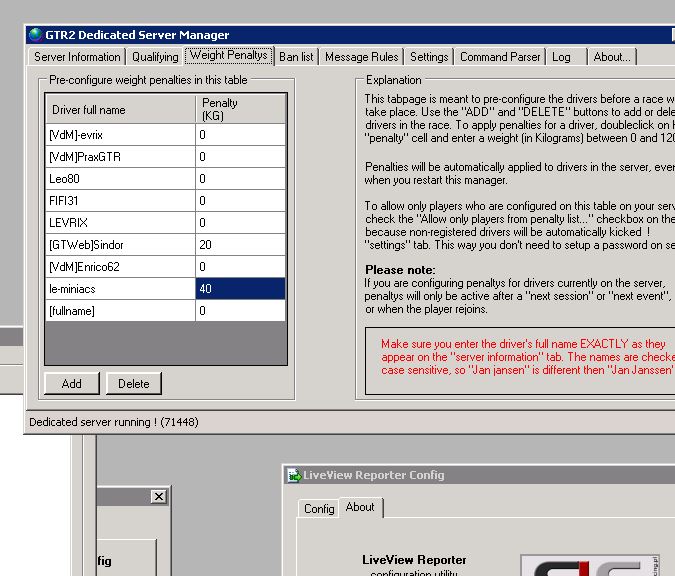Viewport: 675px width, 576px height.
Task: Close the small background window with X
Action: pos(159,497)
